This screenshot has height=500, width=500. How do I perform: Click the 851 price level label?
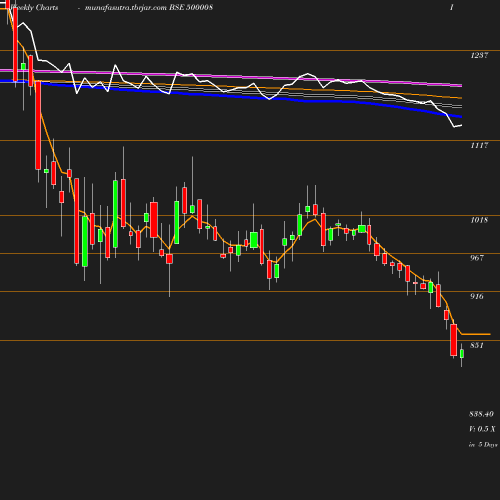click(x=477, y=345)
